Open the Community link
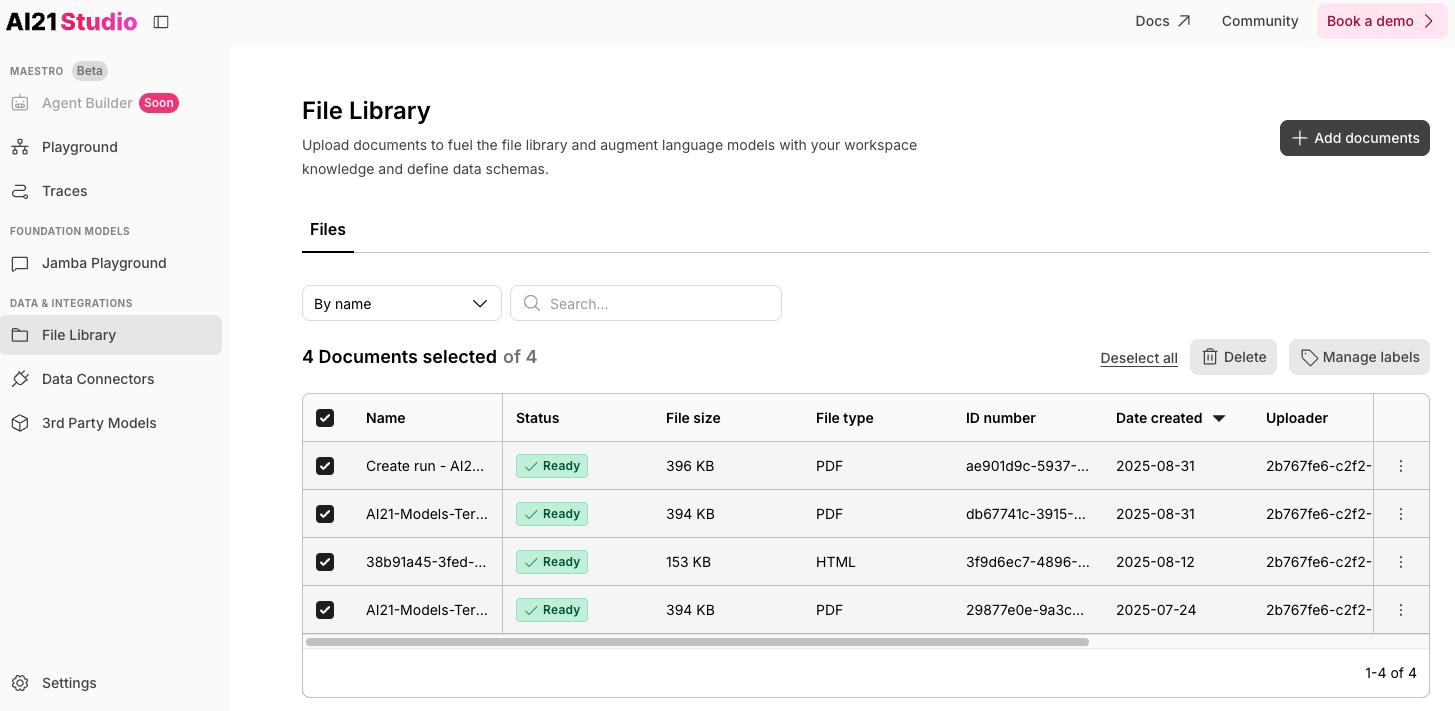 click(1260, 21)
